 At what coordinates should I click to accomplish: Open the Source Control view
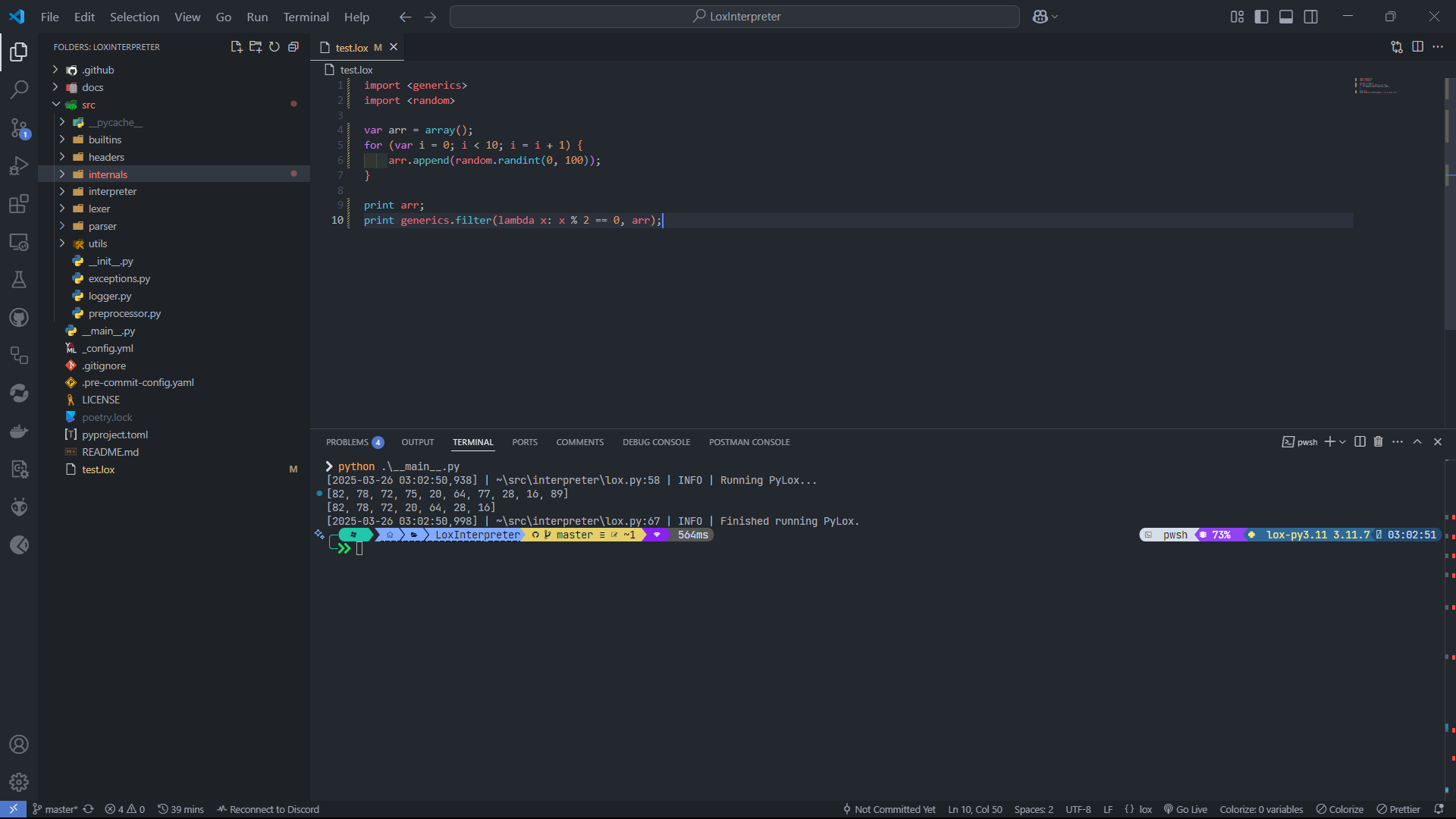(19, 127)
